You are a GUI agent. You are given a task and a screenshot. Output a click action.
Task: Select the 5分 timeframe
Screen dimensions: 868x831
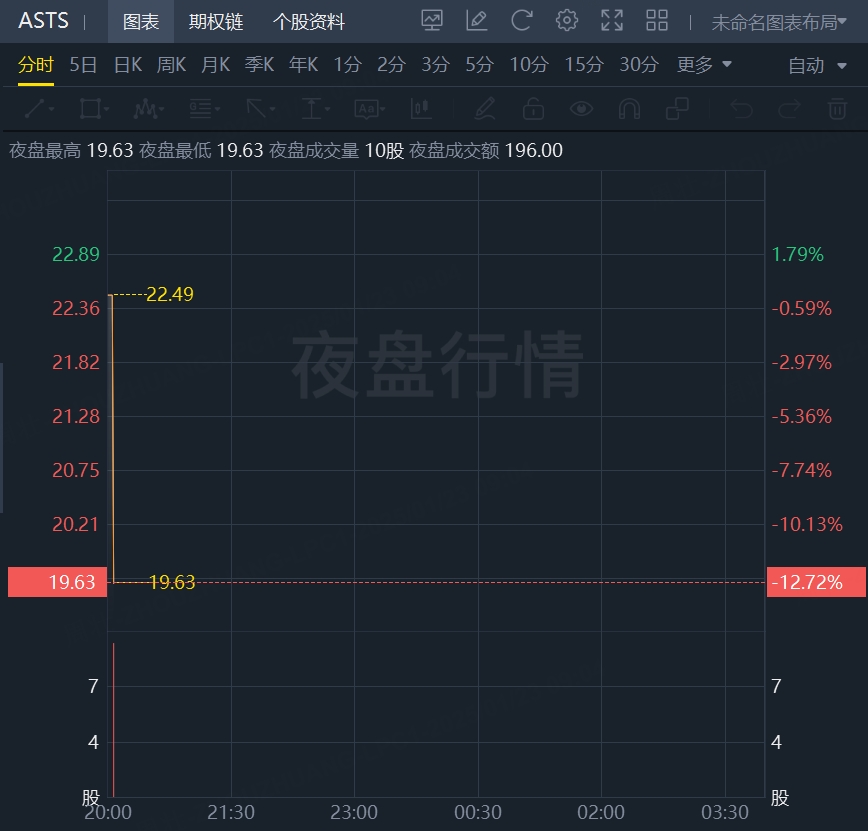pos(479,65)
